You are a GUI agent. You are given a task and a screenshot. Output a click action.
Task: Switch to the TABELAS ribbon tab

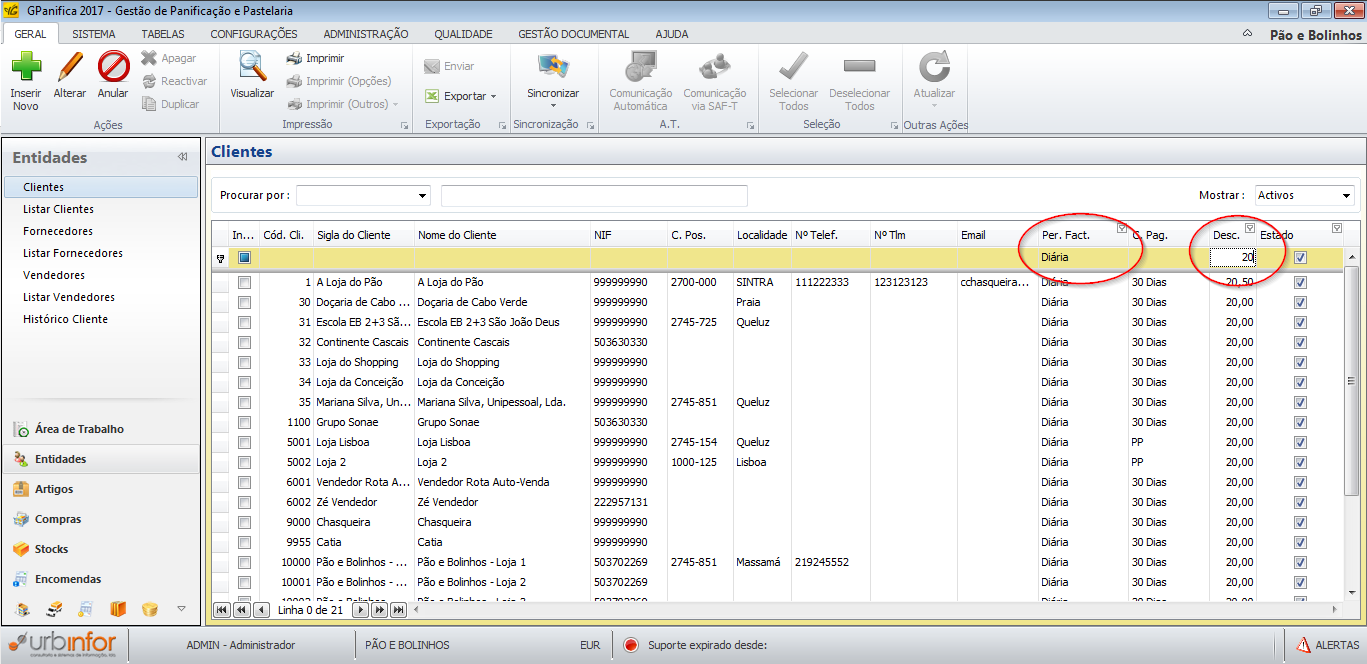click(163, 34)
